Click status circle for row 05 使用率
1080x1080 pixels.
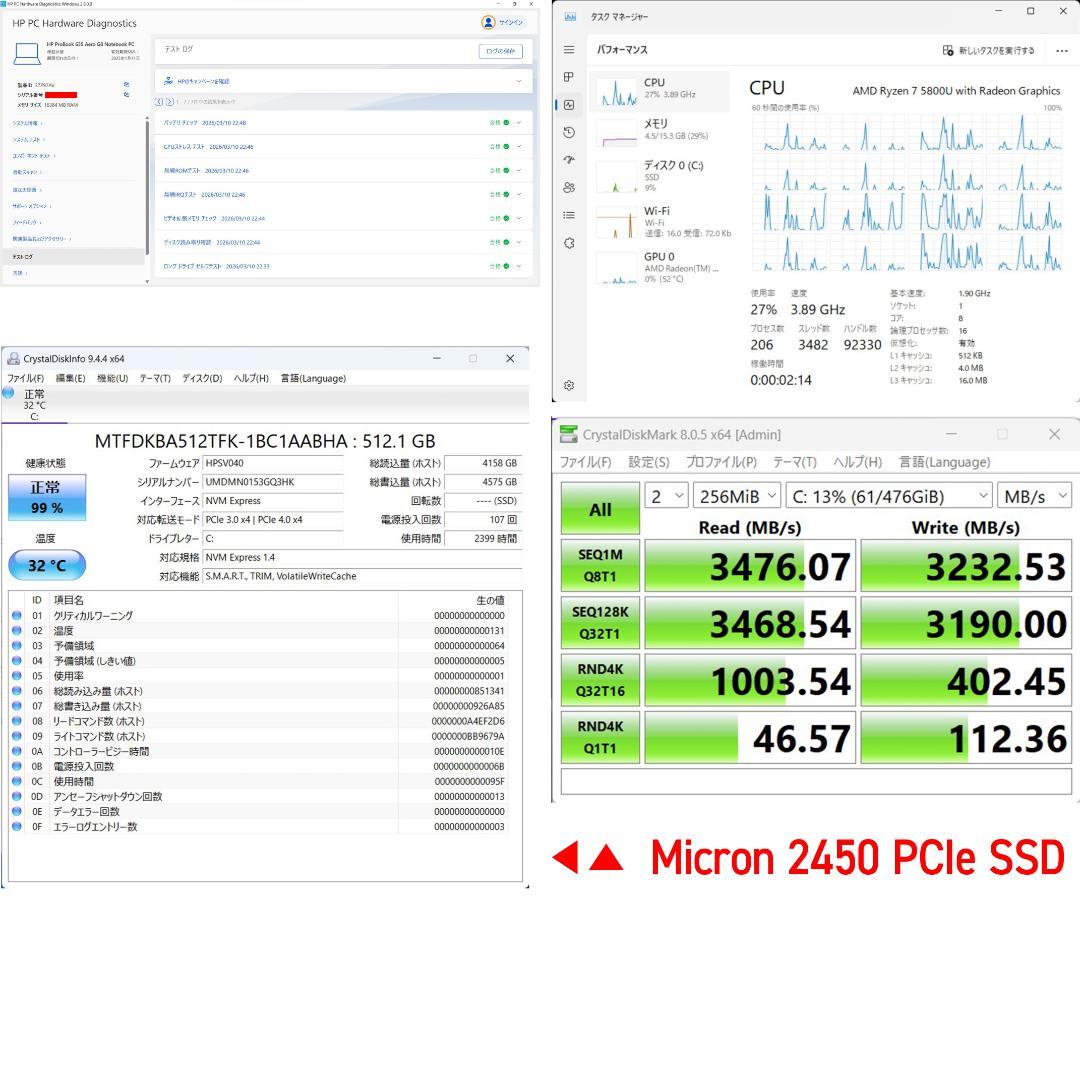pyautogui.click(x=17, y=676)
